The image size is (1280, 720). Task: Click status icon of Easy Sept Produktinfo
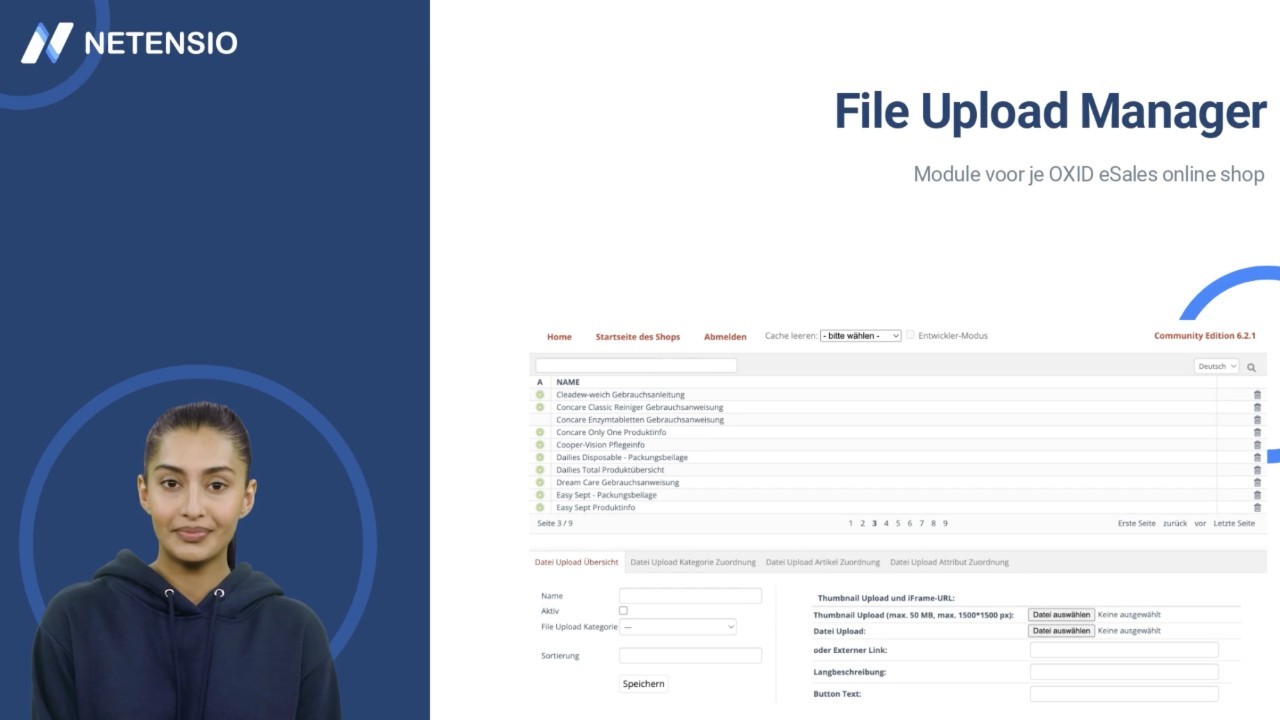(540, 507)
